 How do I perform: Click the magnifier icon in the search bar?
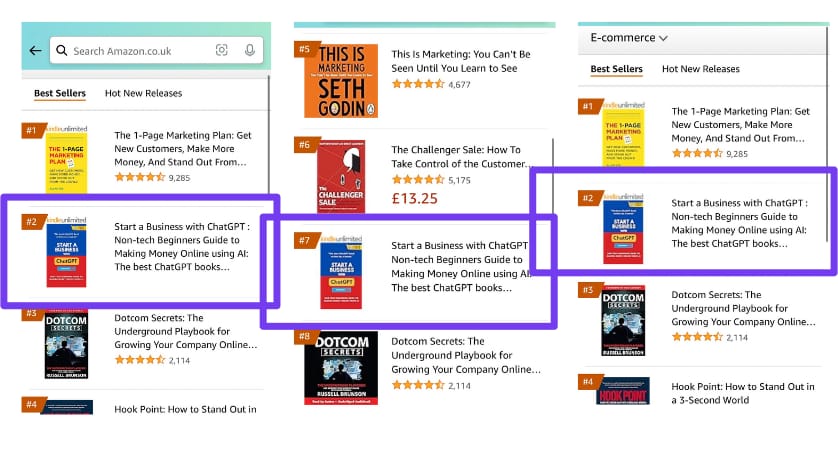pos(62,51)
